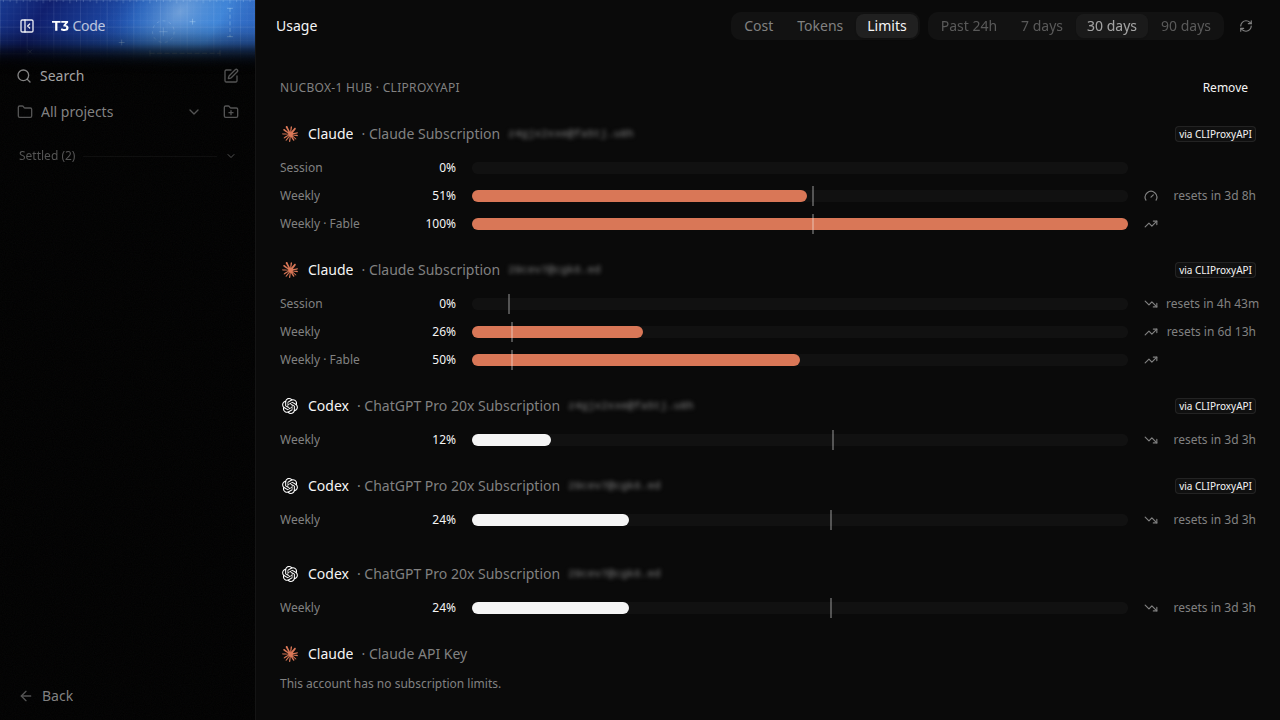Viewport: 1280px width, 720px height.
Task: Toggle the sidebar collapse icon
Action: pos(27,26)
